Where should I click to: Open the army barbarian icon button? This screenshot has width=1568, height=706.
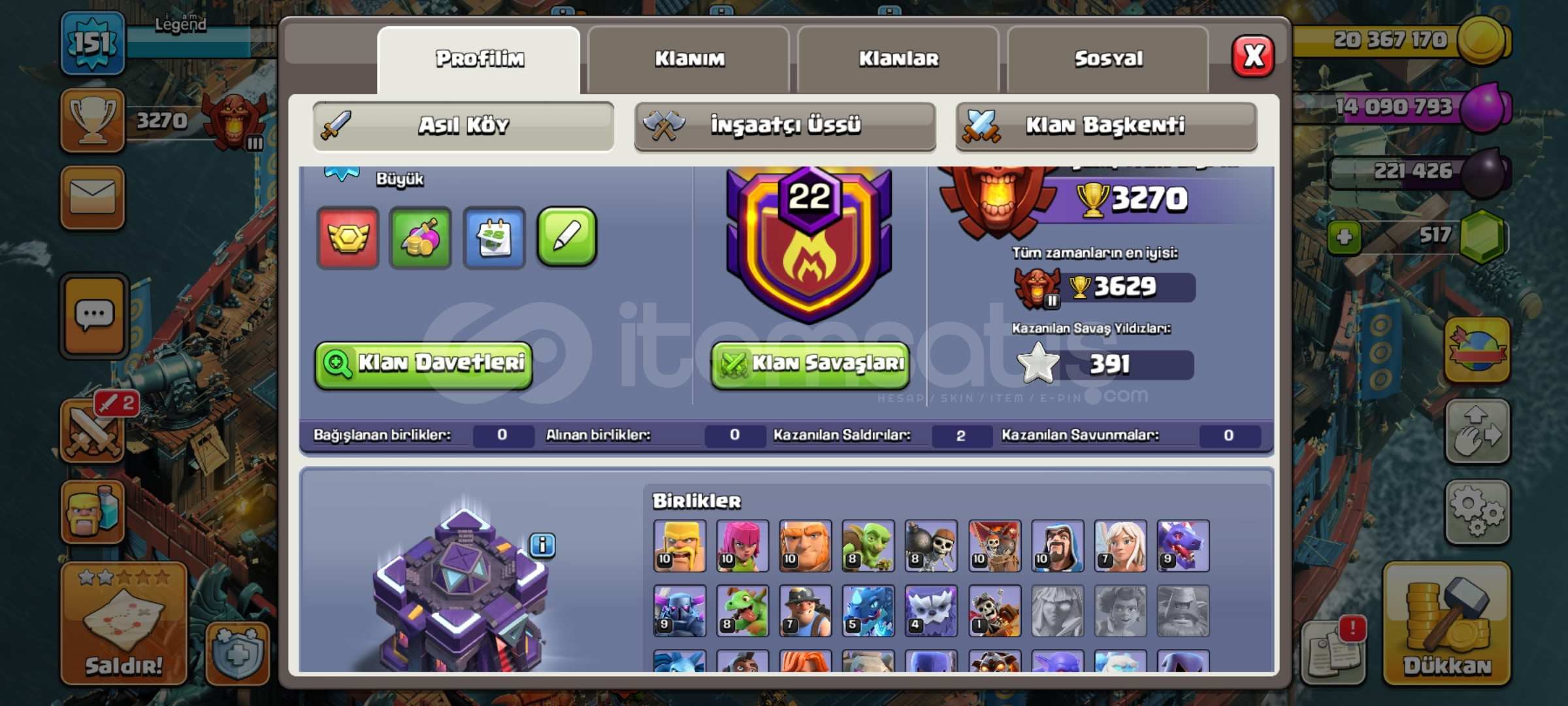pyautogui.click(x=93, y=512)
